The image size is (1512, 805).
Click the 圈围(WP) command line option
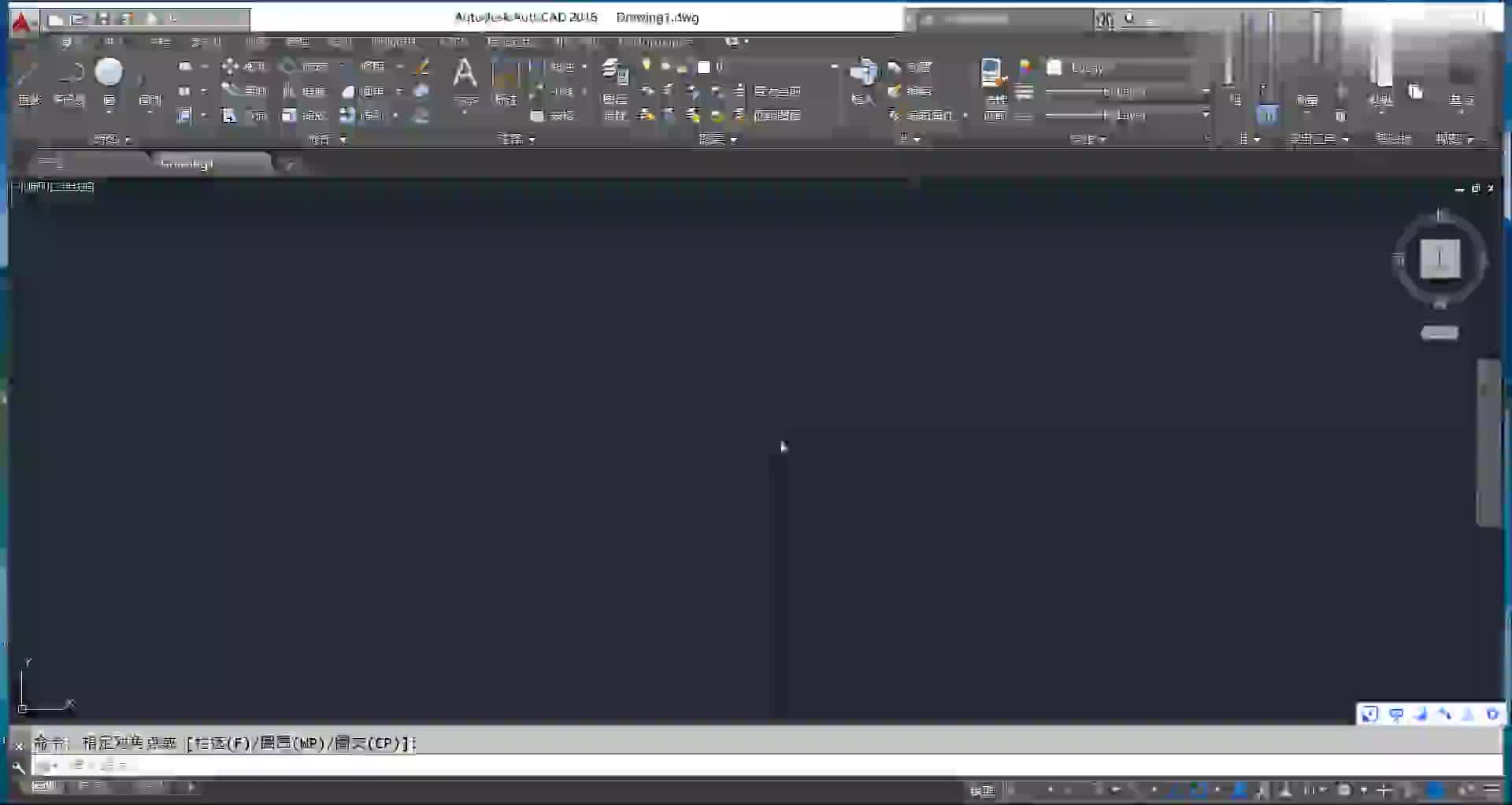(292, 743)
